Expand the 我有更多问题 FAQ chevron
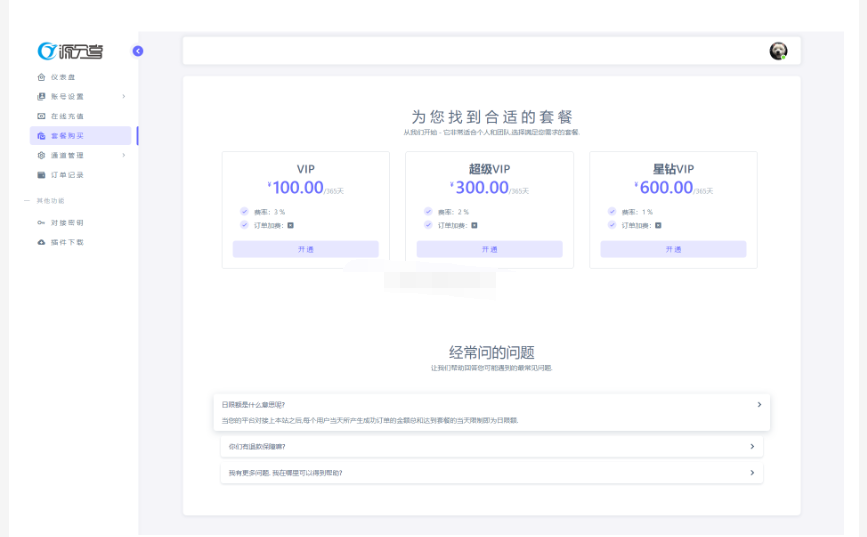 752,473
